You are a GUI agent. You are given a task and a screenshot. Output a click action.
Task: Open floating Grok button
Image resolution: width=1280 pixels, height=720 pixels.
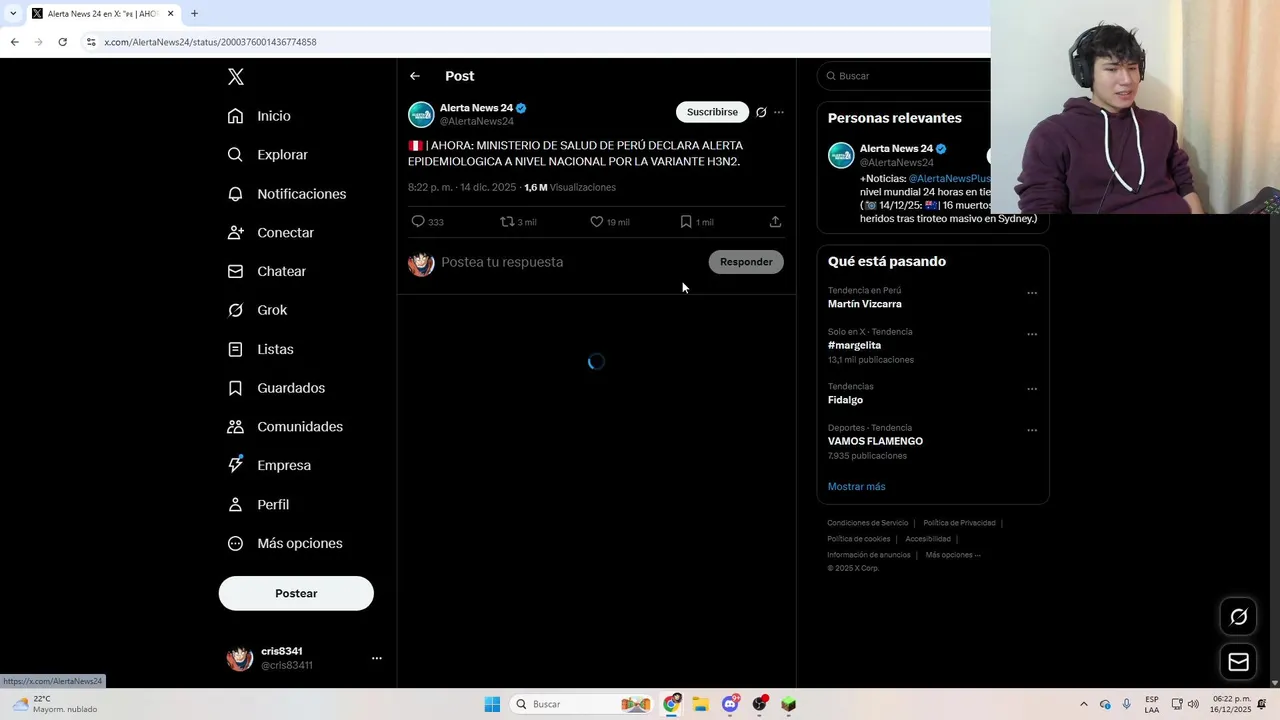[1239, 617]
